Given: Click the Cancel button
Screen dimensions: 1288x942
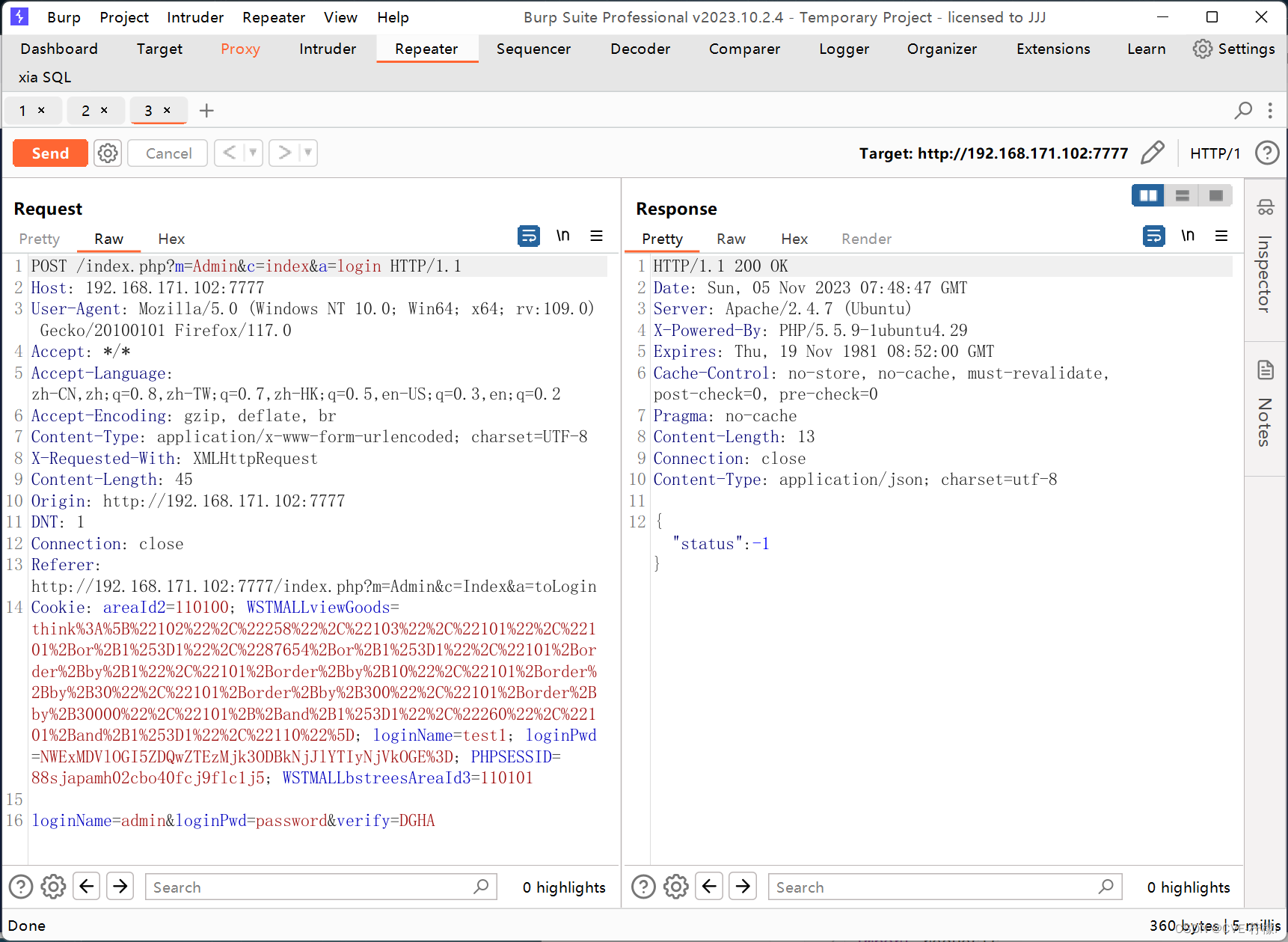Looking at the screenshot, I should pos(168,153).
